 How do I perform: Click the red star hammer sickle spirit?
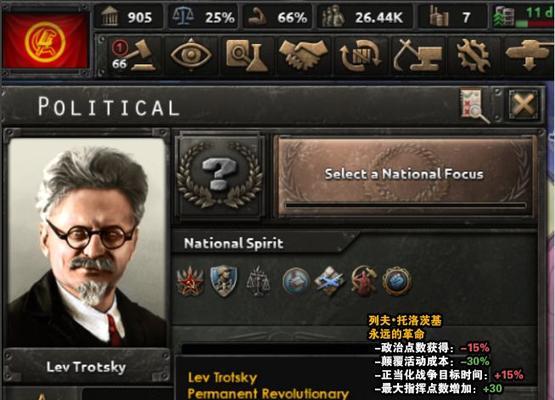coord(190,281)
